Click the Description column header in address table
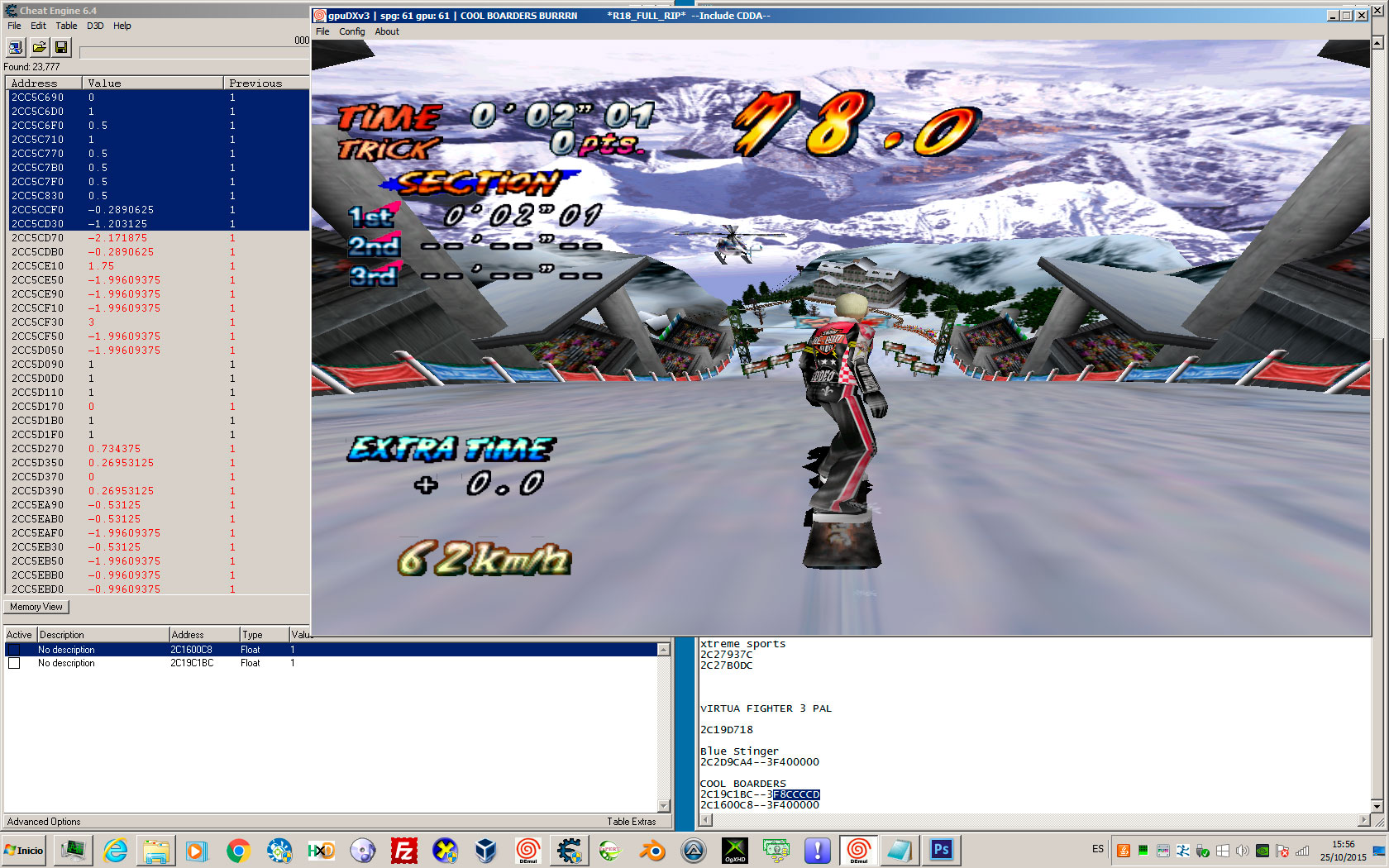The height and width of the screenshot is (868, 1389). click(x=103, y=635)
